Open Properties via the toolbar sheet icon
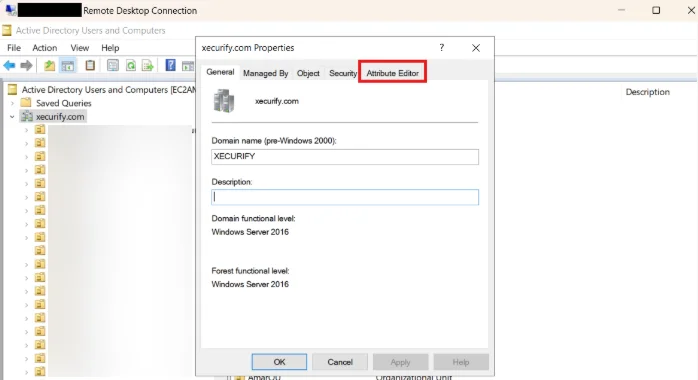 (x=113, y=65)
